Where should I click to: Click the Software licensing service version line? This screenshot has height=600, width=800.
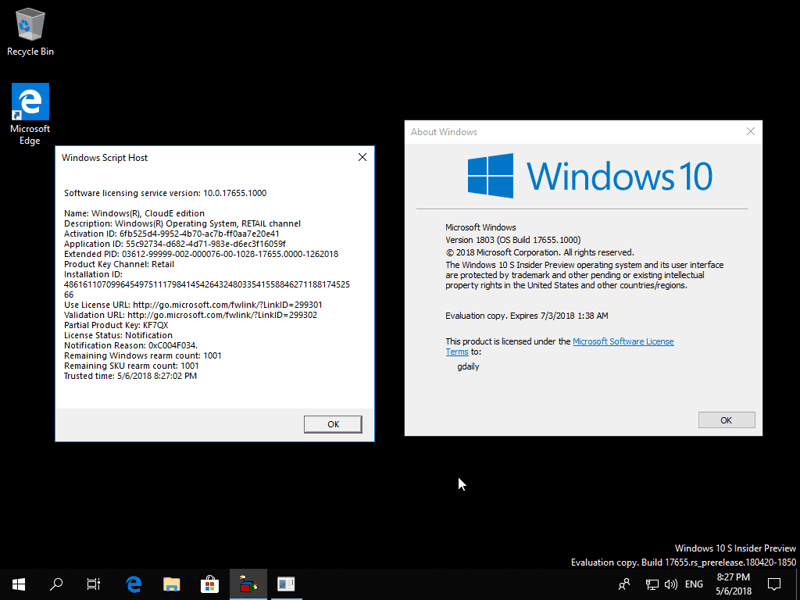coord(165,193)
